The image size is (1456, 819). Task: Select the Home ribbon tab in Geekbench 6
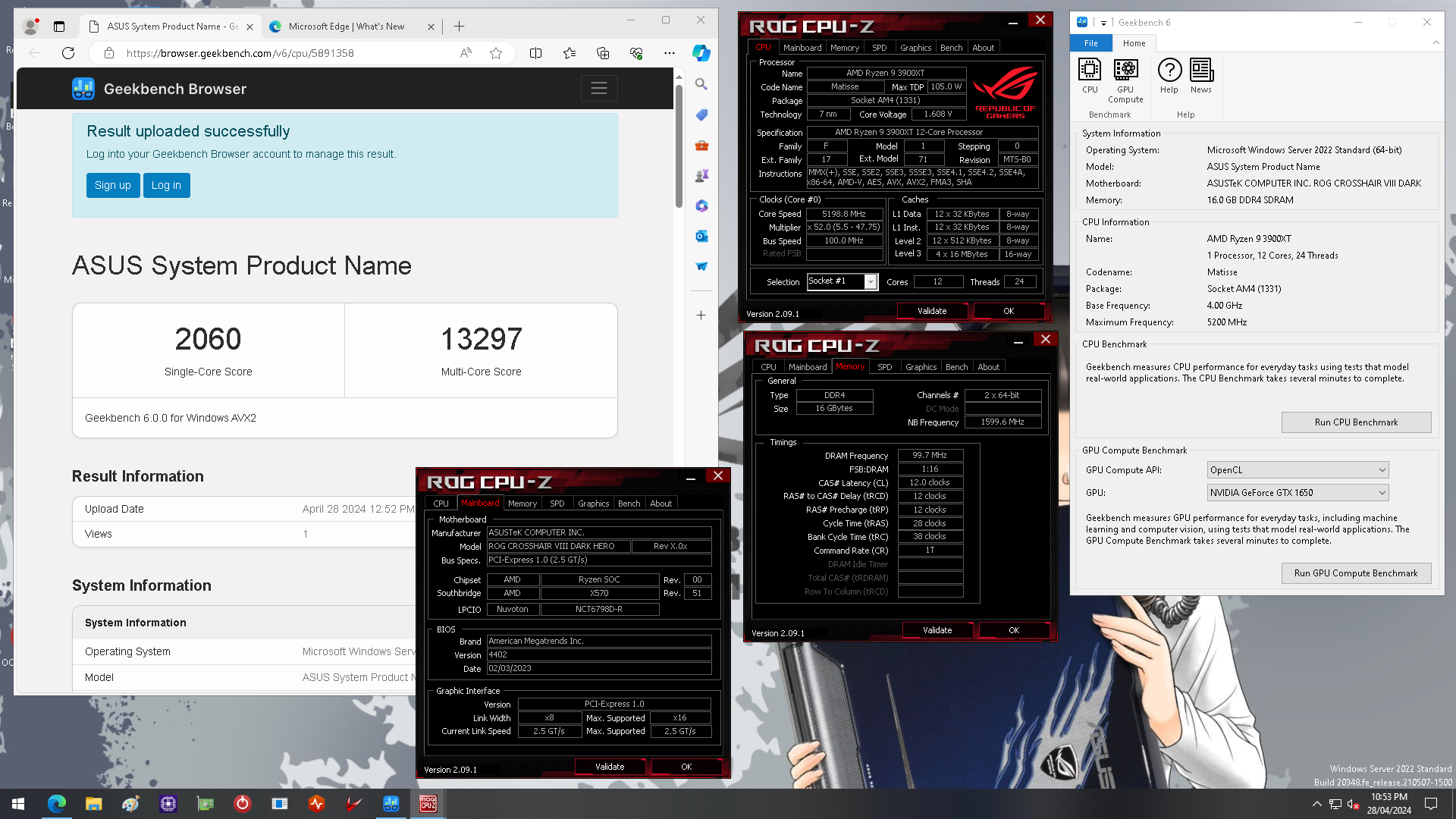pos(1134,43)
